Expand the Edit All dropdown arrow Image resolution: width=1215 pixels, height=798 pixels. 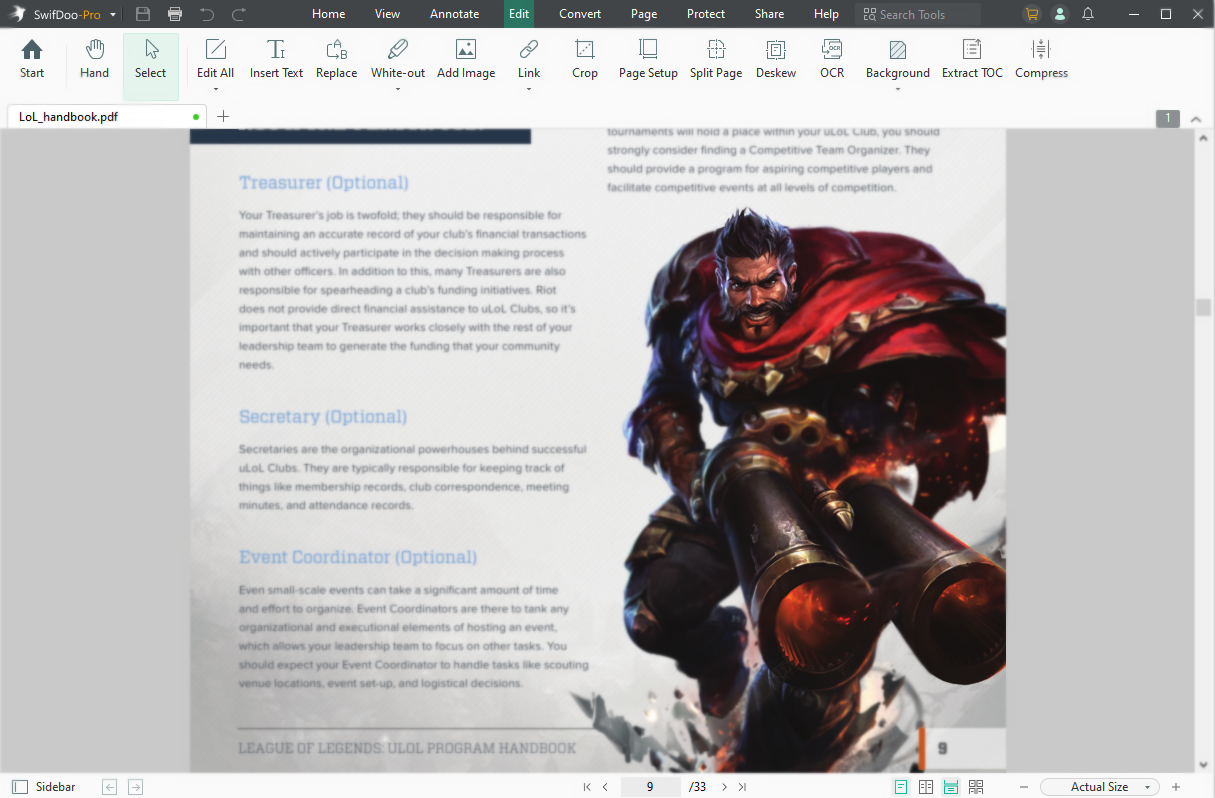(x=215, y=90)
